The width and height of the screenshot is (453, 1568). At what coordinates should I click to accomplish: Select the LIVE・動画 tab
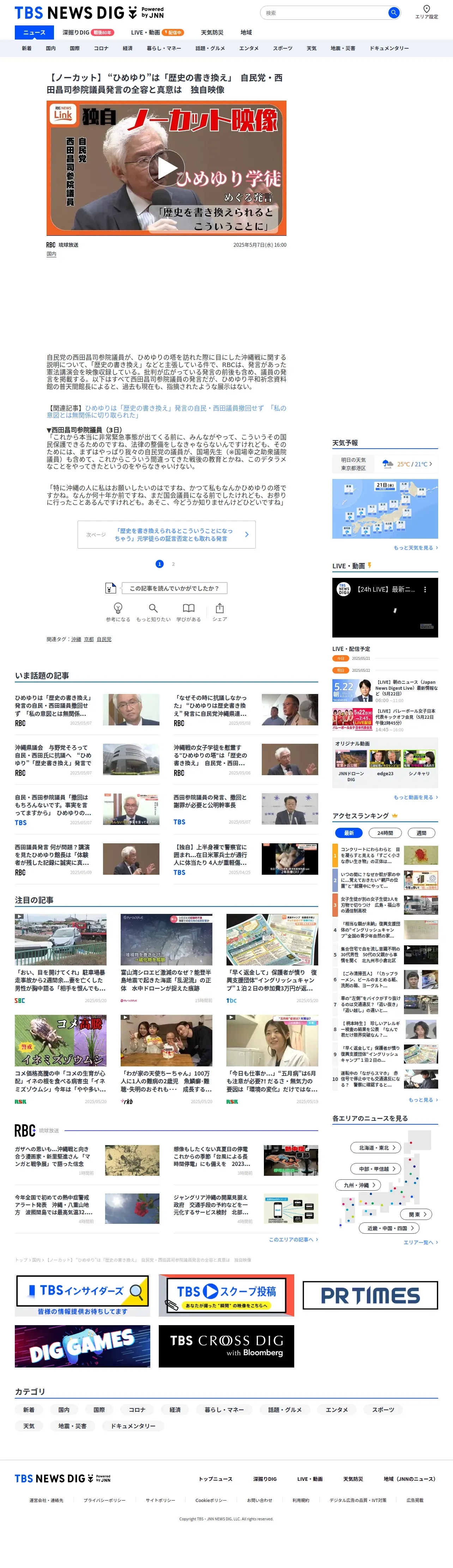pyautogui.click(x=157, y=32)
